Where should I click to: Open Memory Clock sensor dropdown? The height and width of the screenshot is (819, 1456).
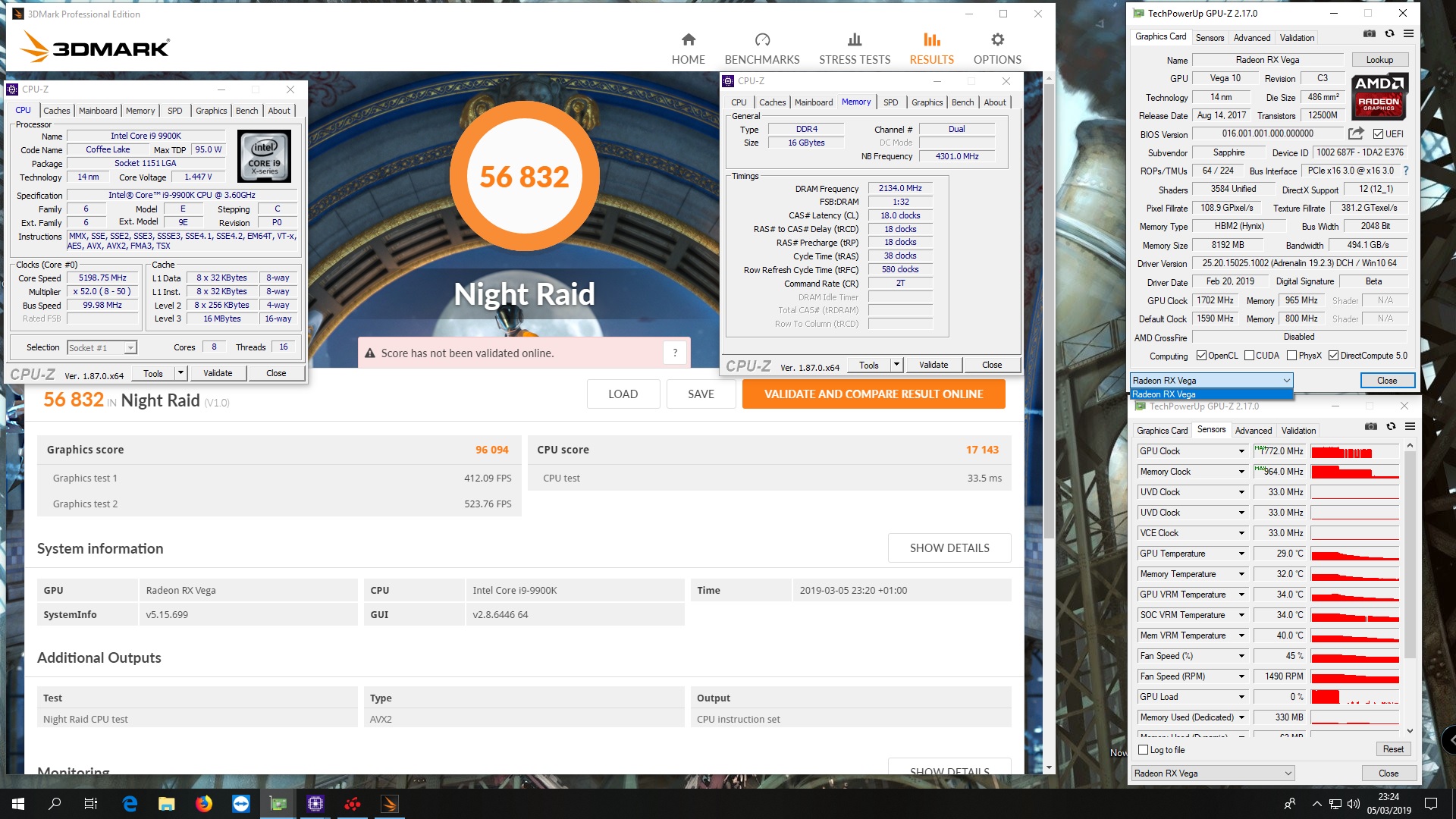(1241, 472)
